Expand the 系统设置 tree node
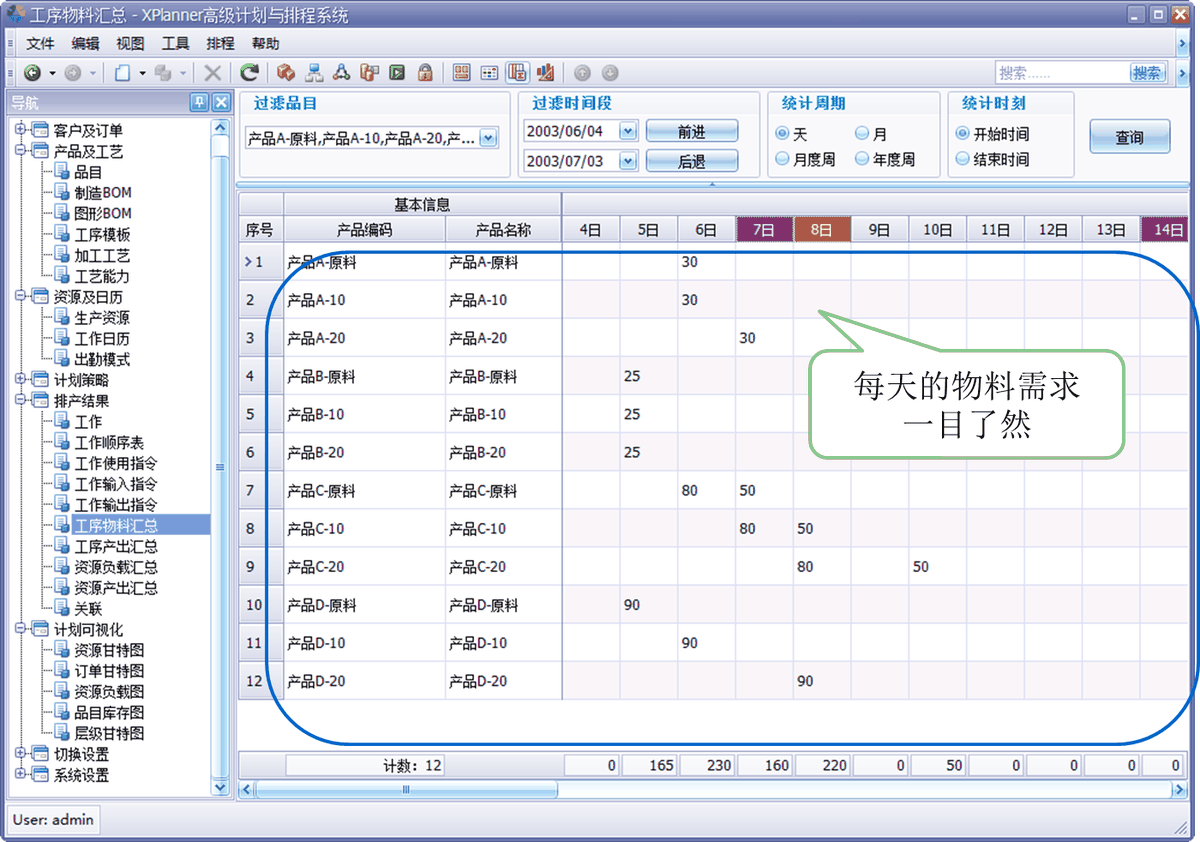This screenshot has height=842, width=1200. (20, 775)
